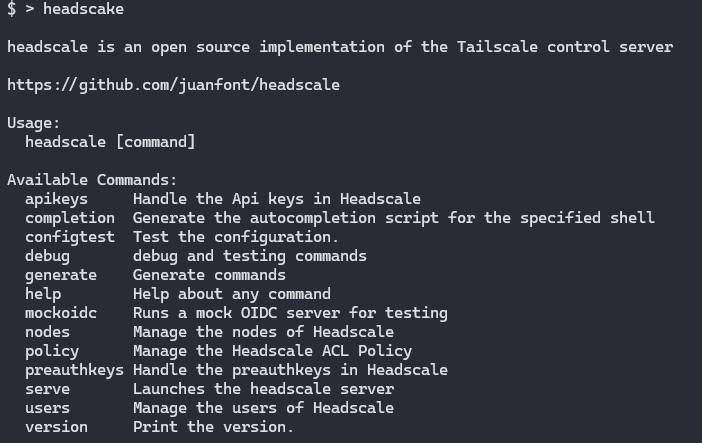Select the 'serve' command name
Viewport: 702px width, 443px height.
[47, 389]
